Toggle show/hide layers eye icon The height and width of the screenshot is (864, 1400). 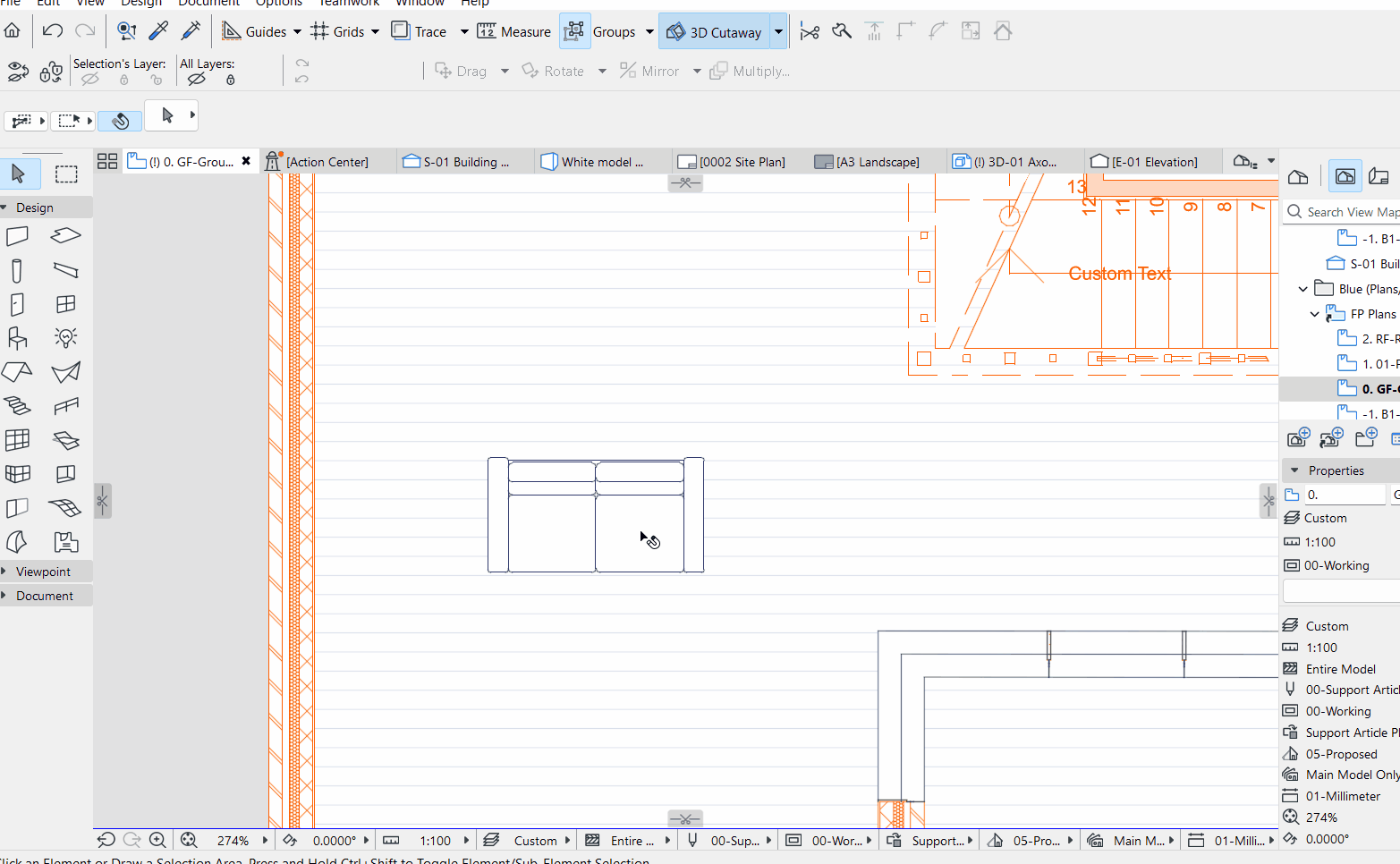click(x=18, y=72)
